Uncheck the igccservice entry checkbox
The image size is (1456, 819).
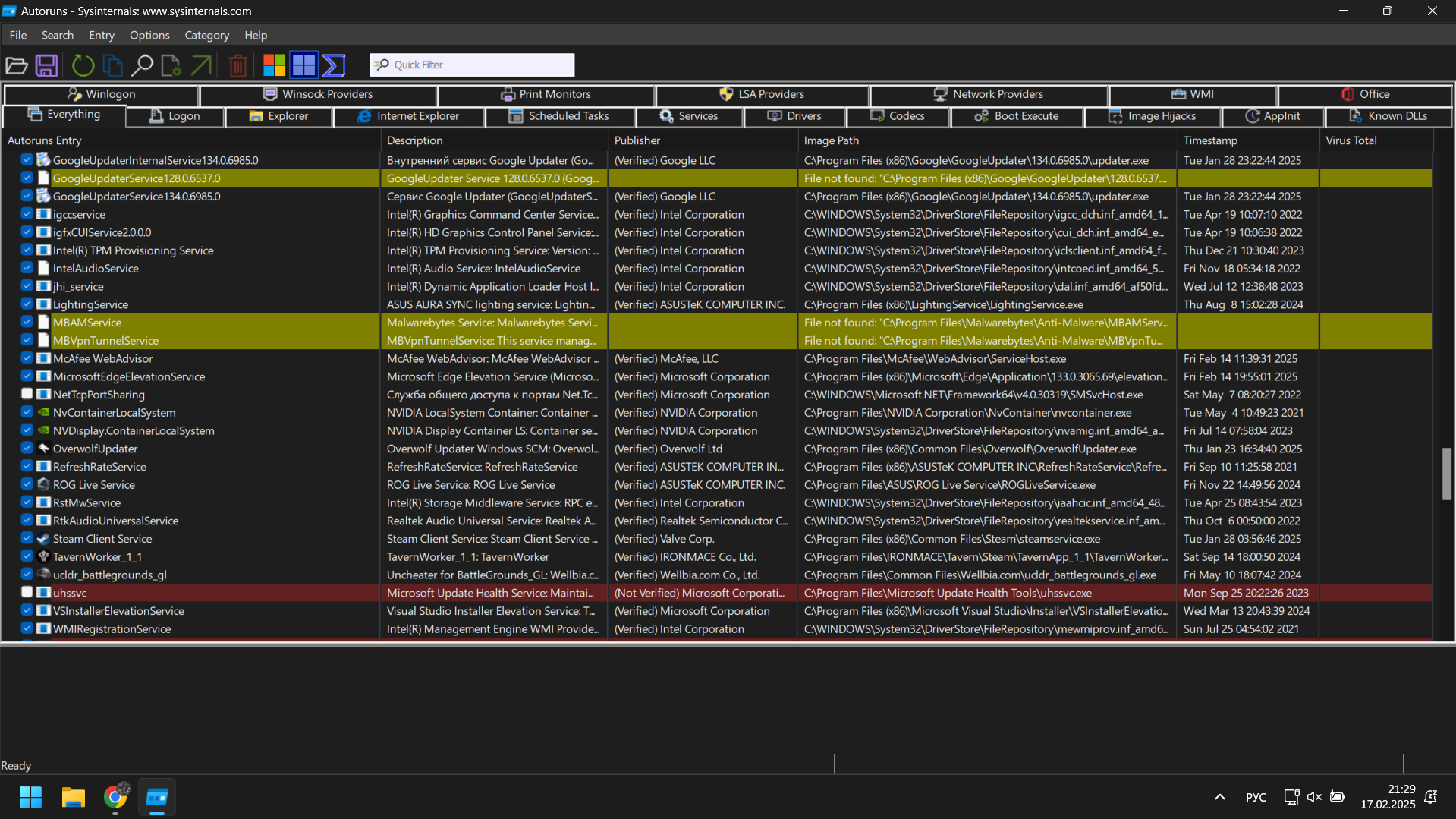click(x=27, y=214)
